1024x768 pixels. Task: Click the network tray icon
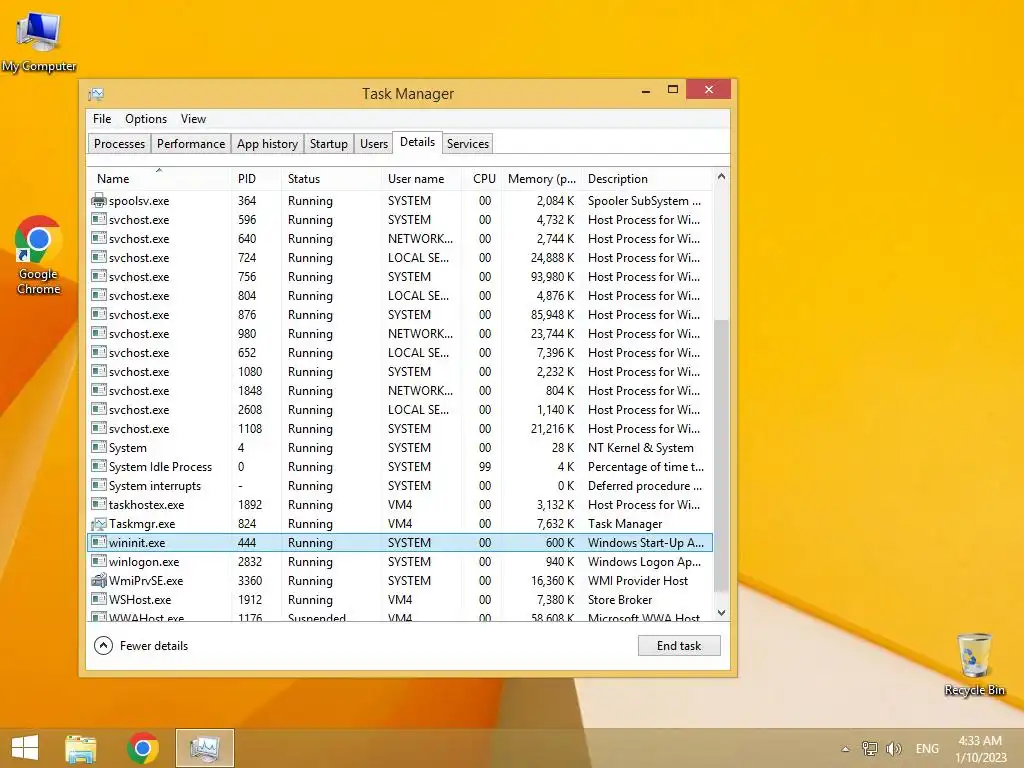[869, 749]
